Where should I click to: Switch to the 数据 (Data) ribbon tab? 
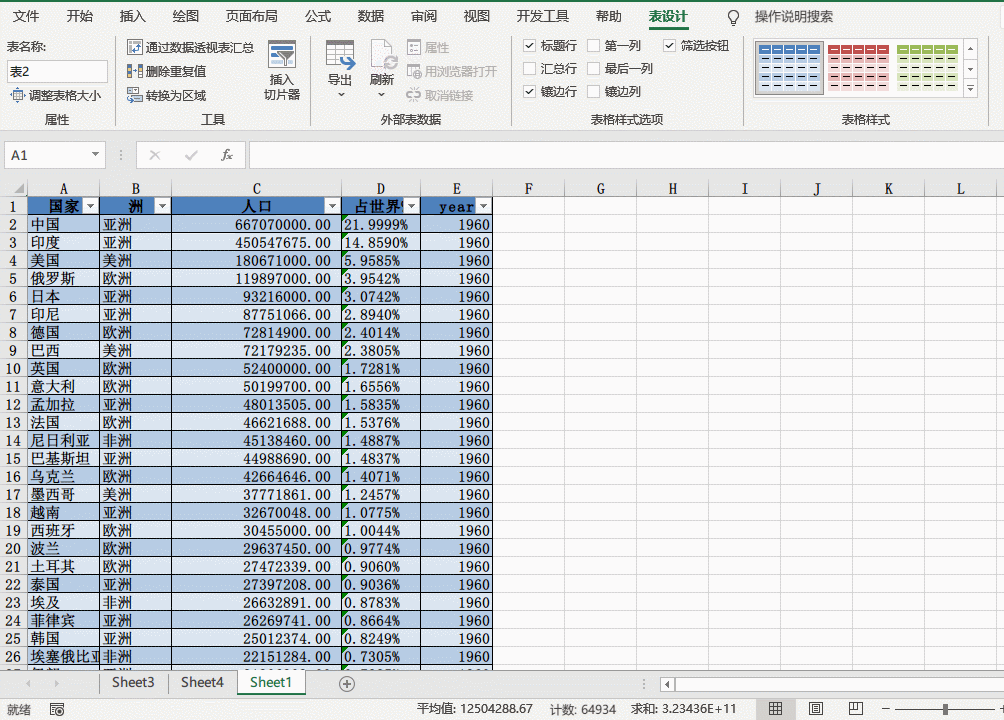371,16
